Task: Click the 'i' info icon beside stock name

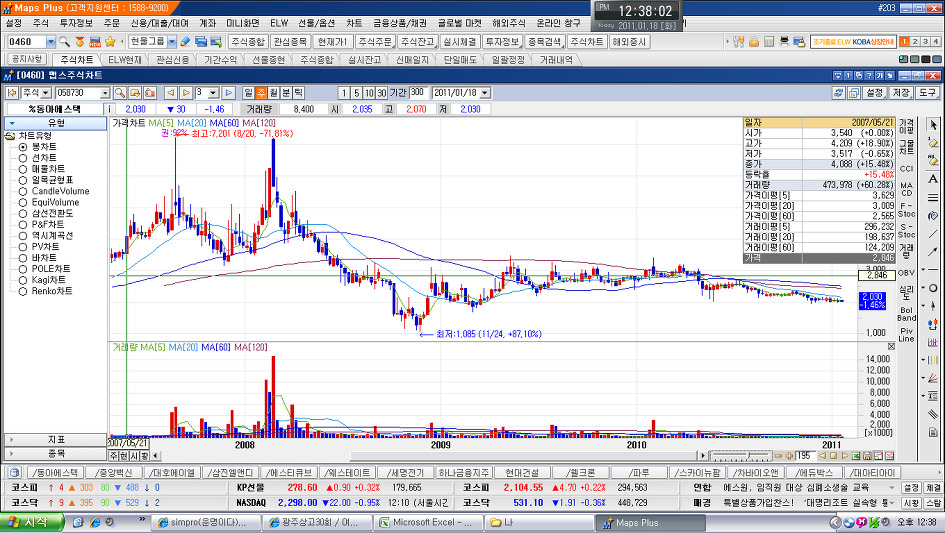Action: coord(110,108)
